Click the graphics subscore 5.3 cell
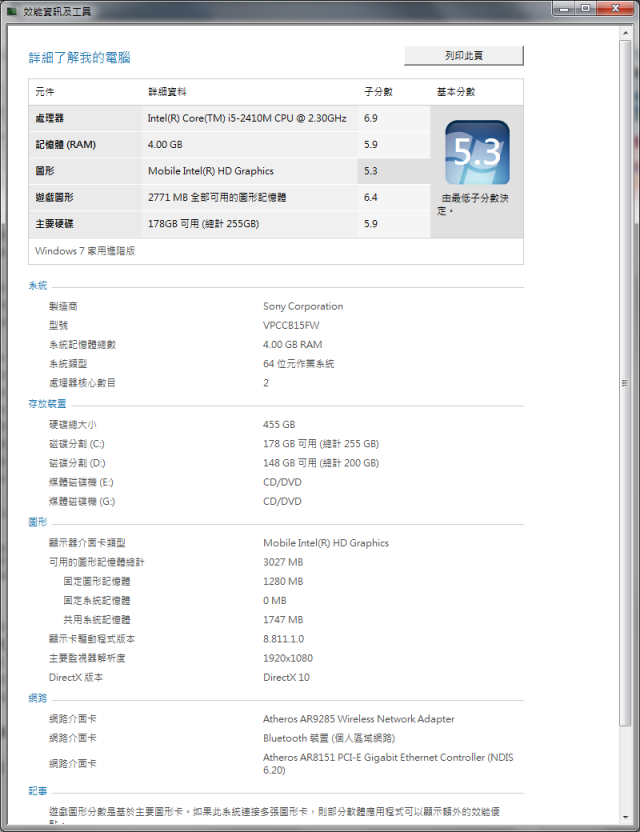The width and height of the screenshot is (640, 832). [x=394, y=171]
